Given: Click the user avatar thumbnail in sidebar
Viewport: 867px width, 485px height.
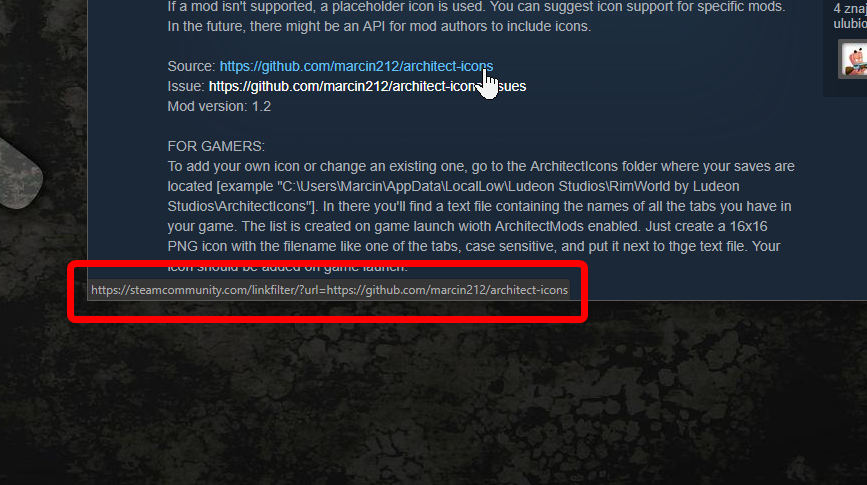Looking at the screenshot, I should 854,59.
